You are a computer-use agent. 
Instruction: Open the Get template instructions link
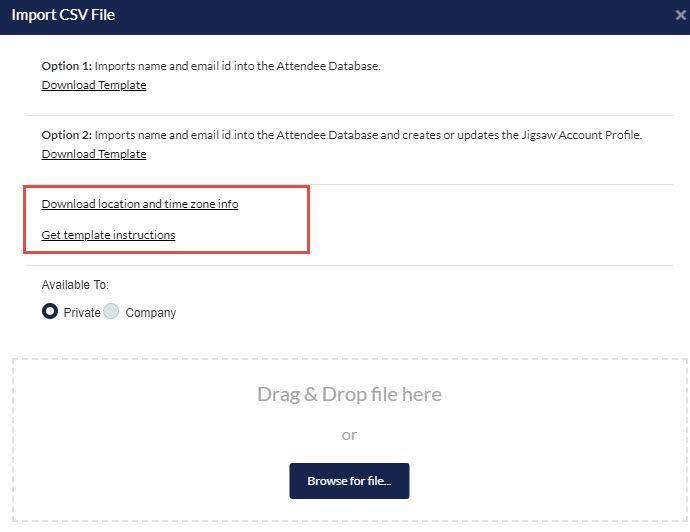(108, 235)
